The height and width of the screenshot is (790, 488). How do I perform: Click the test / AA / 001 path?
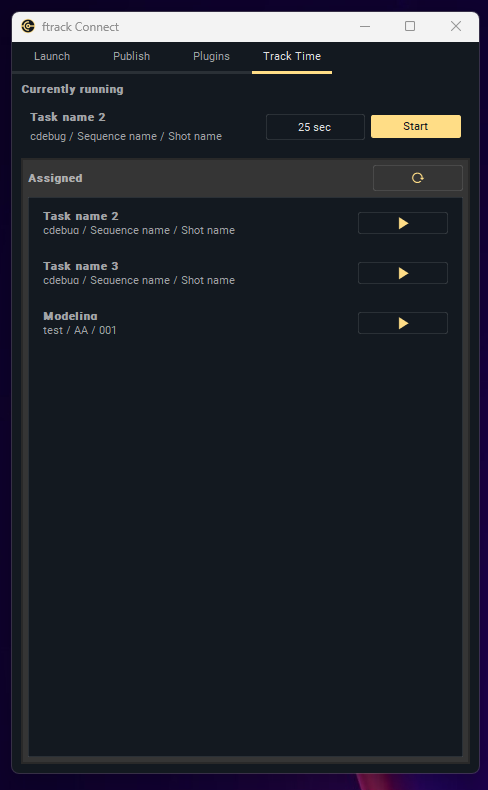[80, 331]
